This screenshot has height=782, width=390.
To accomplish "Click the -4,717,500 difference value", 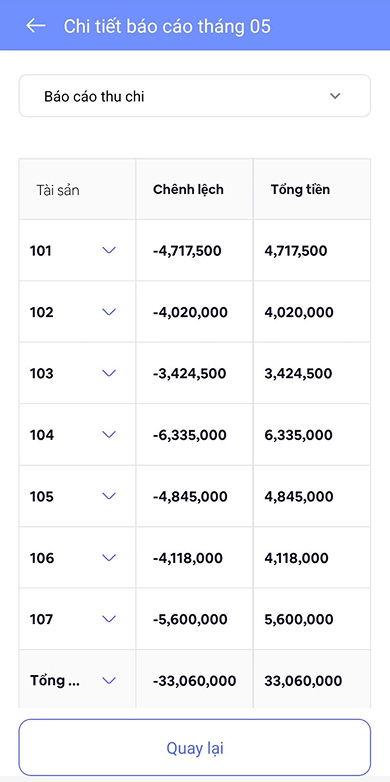I will 187,250.
